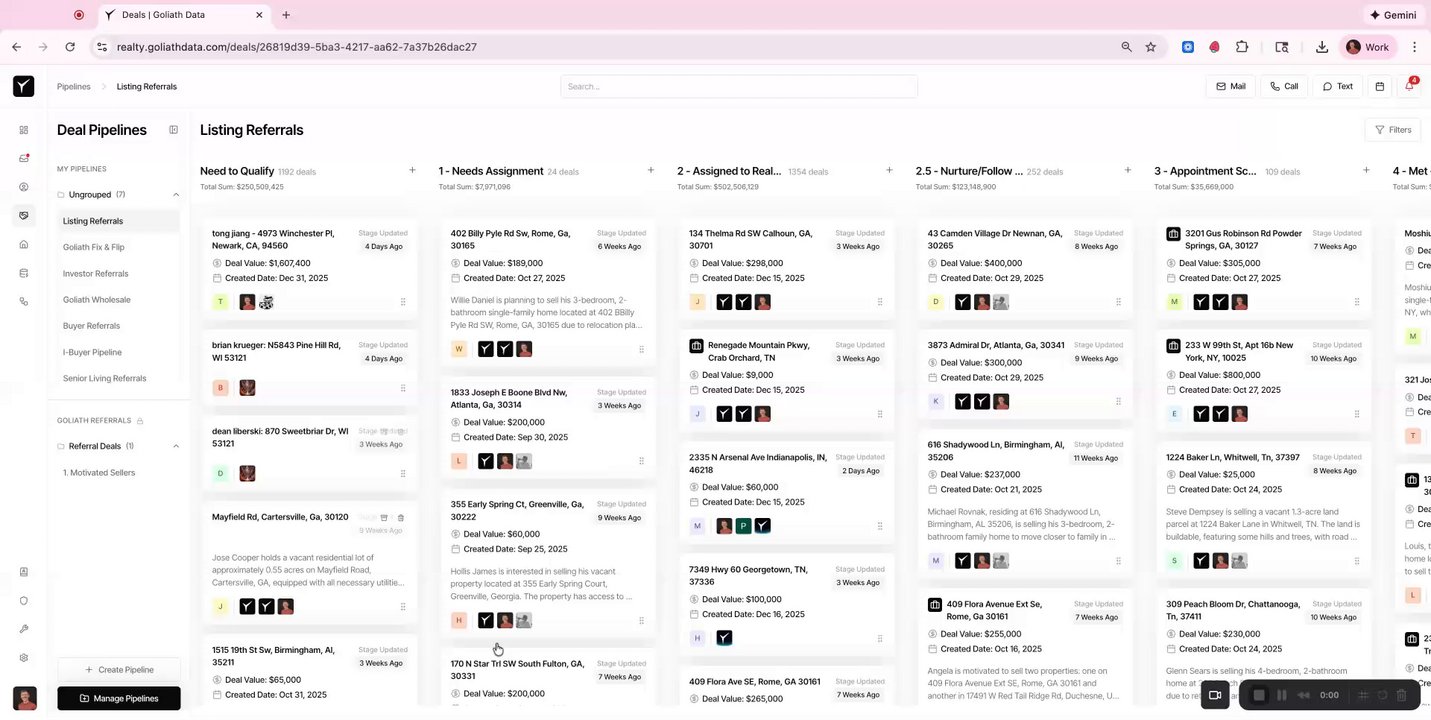Select Goliath Fix & Flip pipeline
The height and width of the screenshot is (720, 1431).
point(118,247)
